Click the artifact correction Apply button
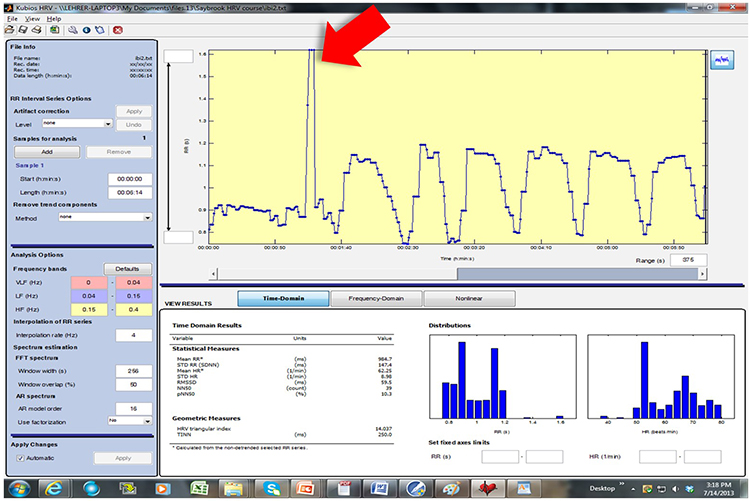750x501 pixels. coord(134,111)
